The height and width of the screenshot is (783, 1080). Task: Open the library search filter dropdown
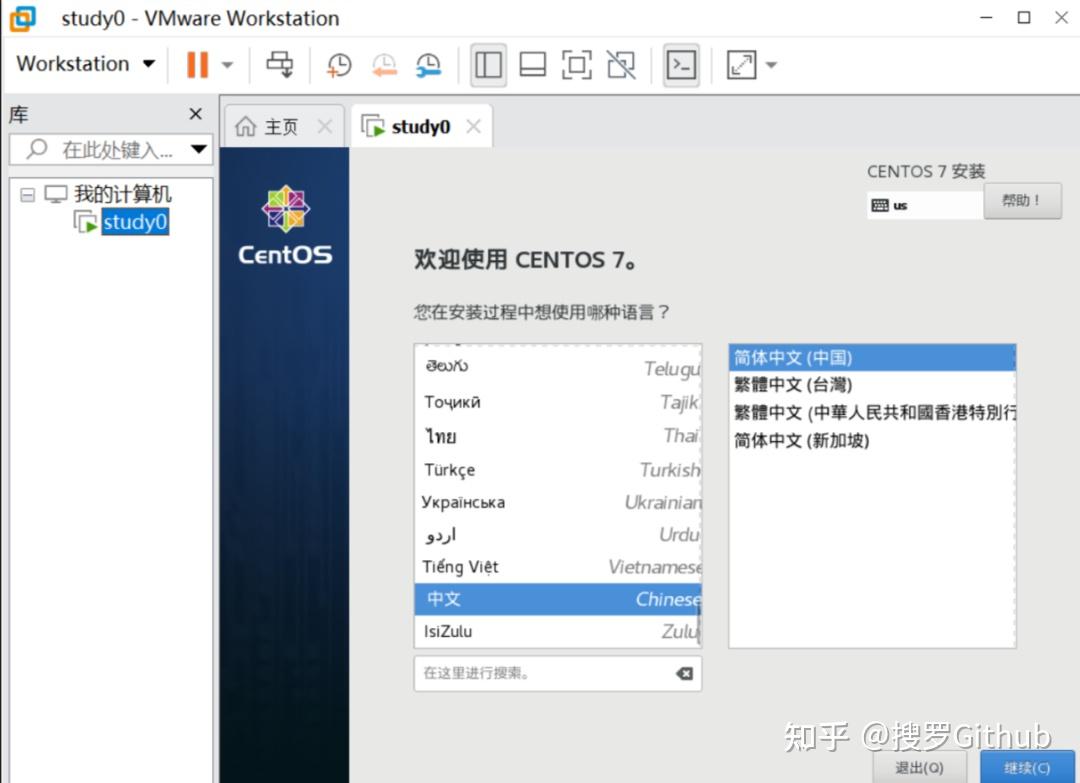coord(199,149)
